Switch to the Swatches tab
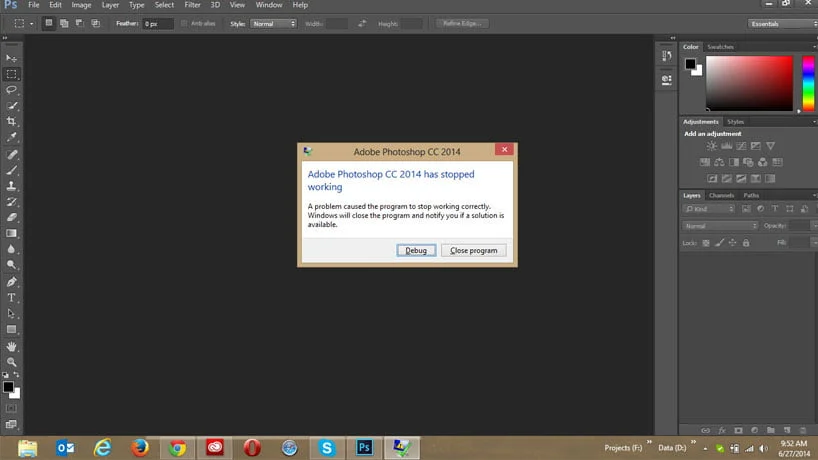Viewport: 818px width, 460px height. 720,47
